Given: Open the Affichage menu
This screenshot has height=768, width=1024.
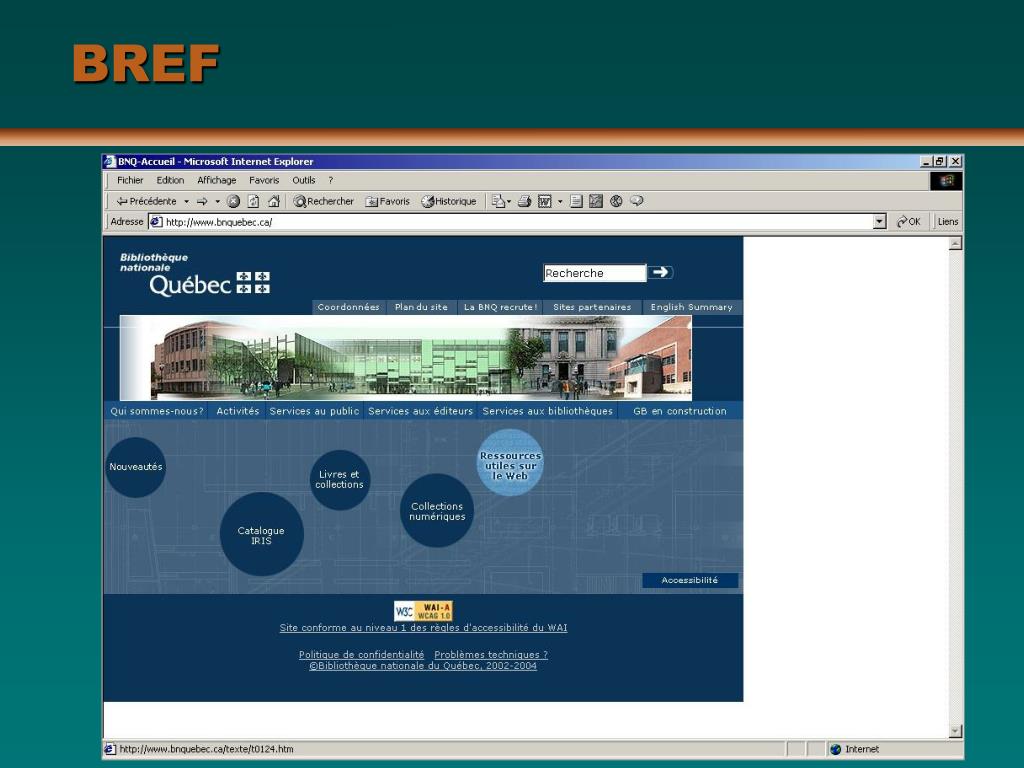Looking at the screenshot, I should [216, 180].
